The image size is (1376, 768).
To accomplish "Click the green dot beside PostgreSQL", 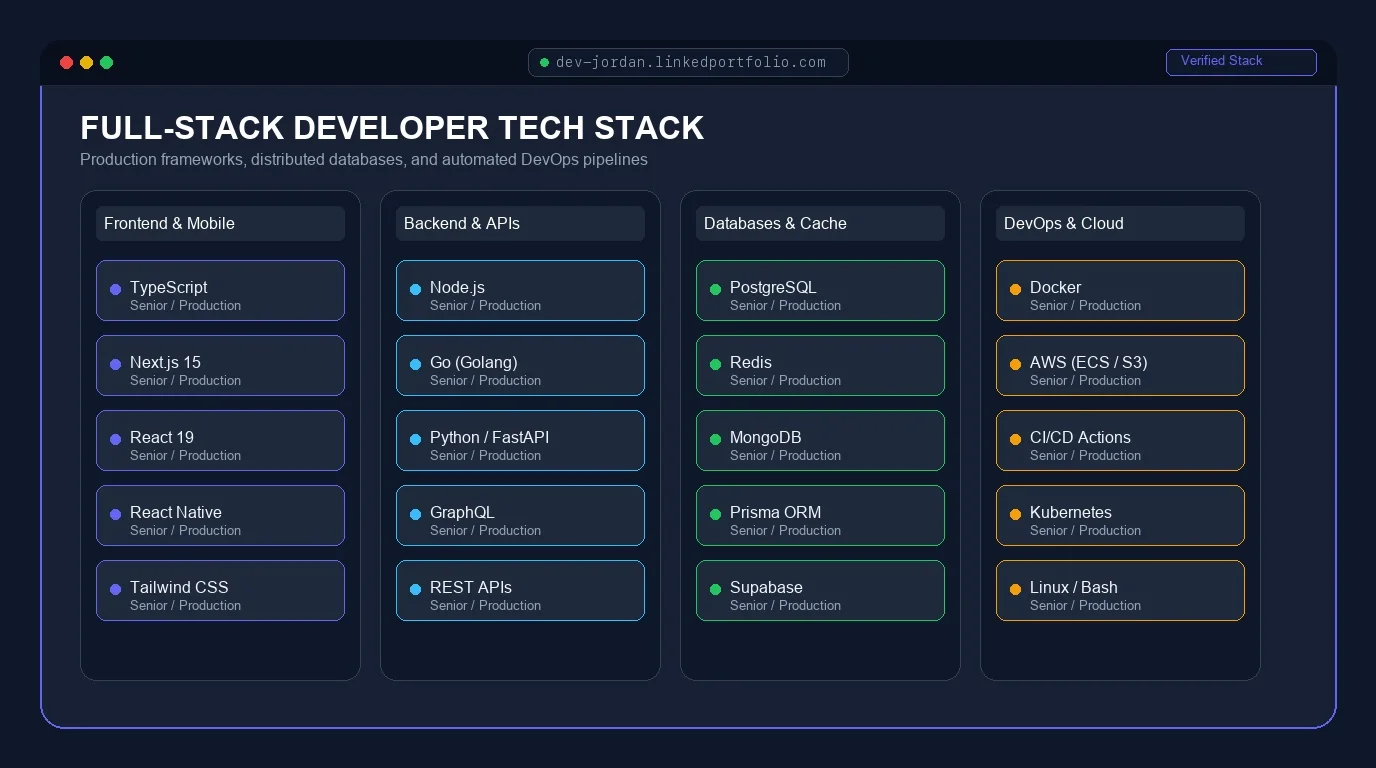I will (715, 289).
